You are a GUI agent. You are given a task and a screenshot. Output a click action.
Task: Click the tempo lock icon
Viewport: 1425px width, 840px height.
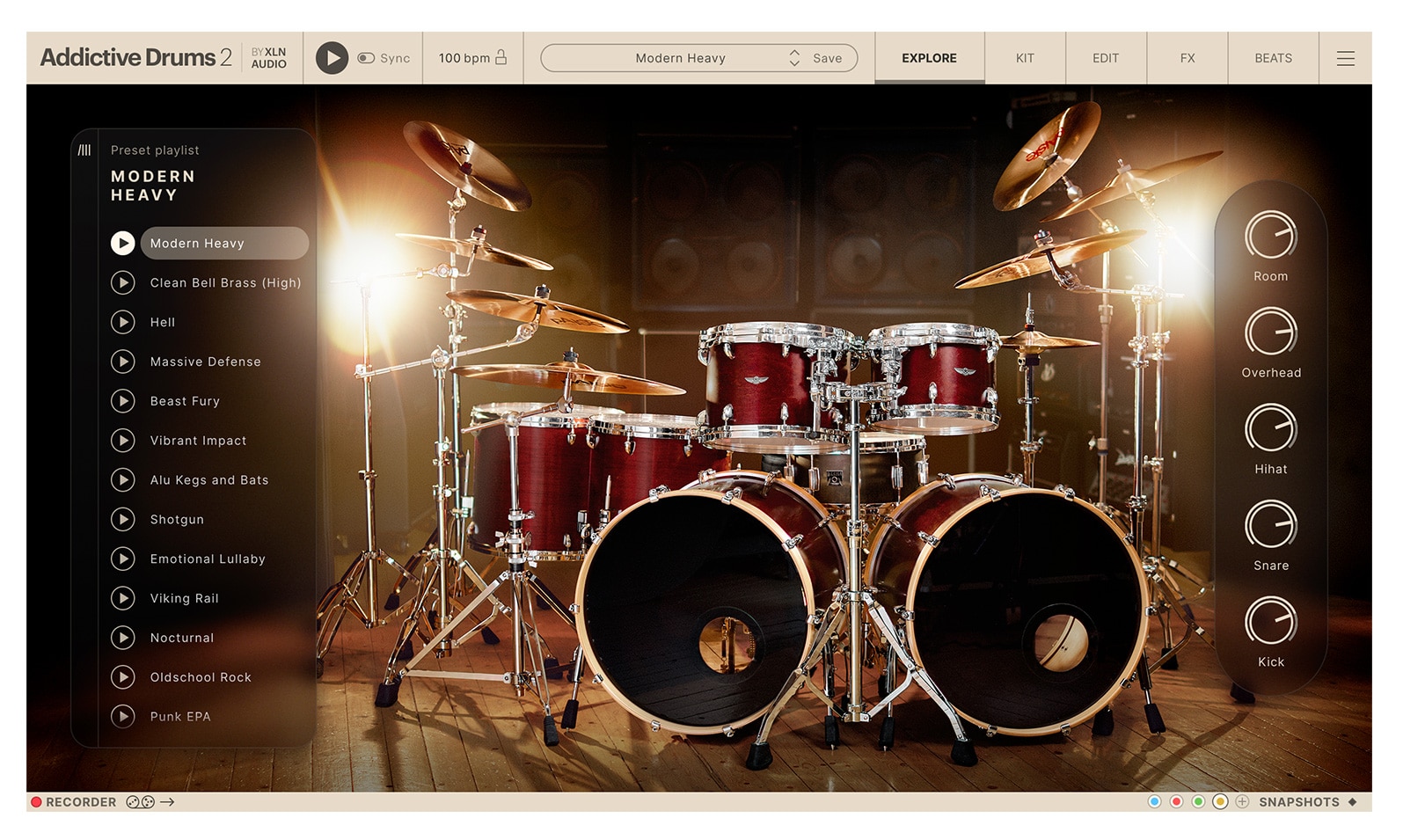(501, 57)
